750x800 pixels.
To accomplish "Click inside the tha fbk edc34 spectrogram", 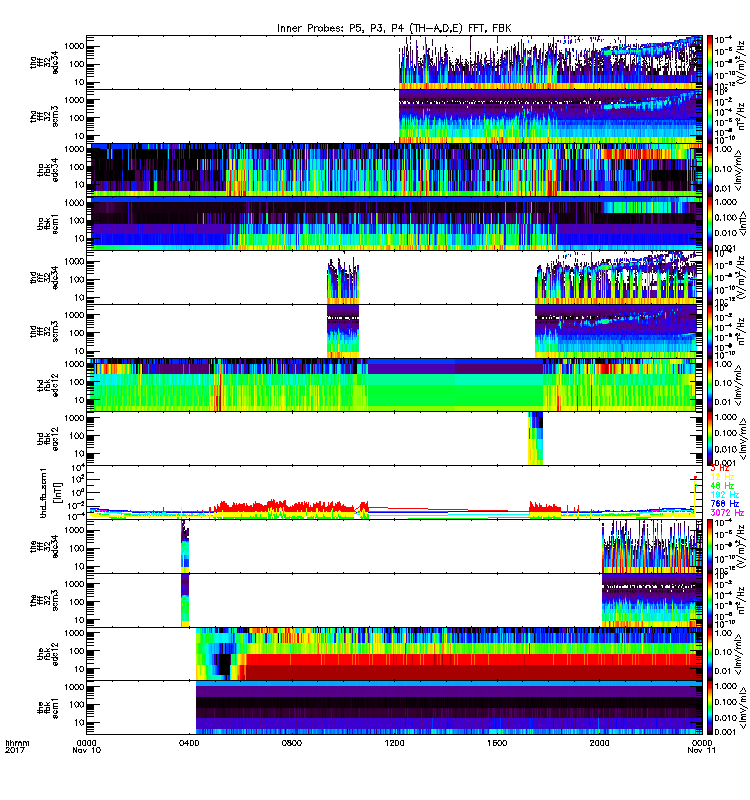I will click(x=394, y=170).
